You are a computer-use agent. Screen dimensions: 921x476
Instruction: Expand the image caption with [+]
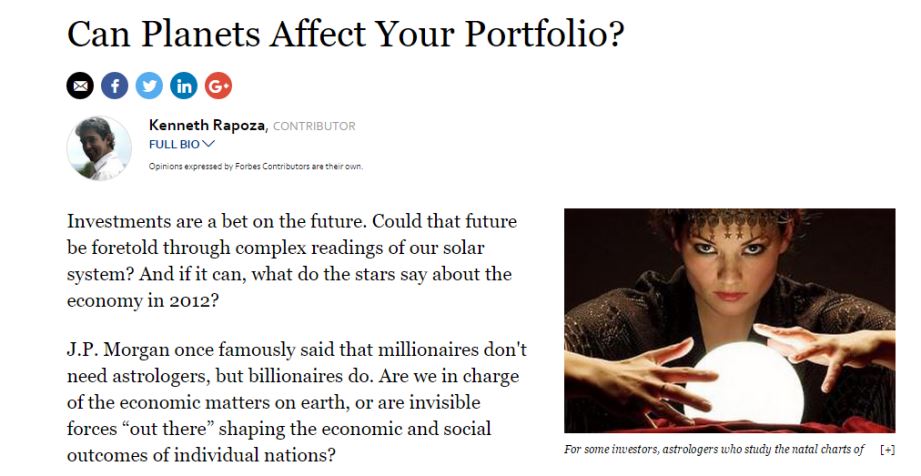pos(888,450)
